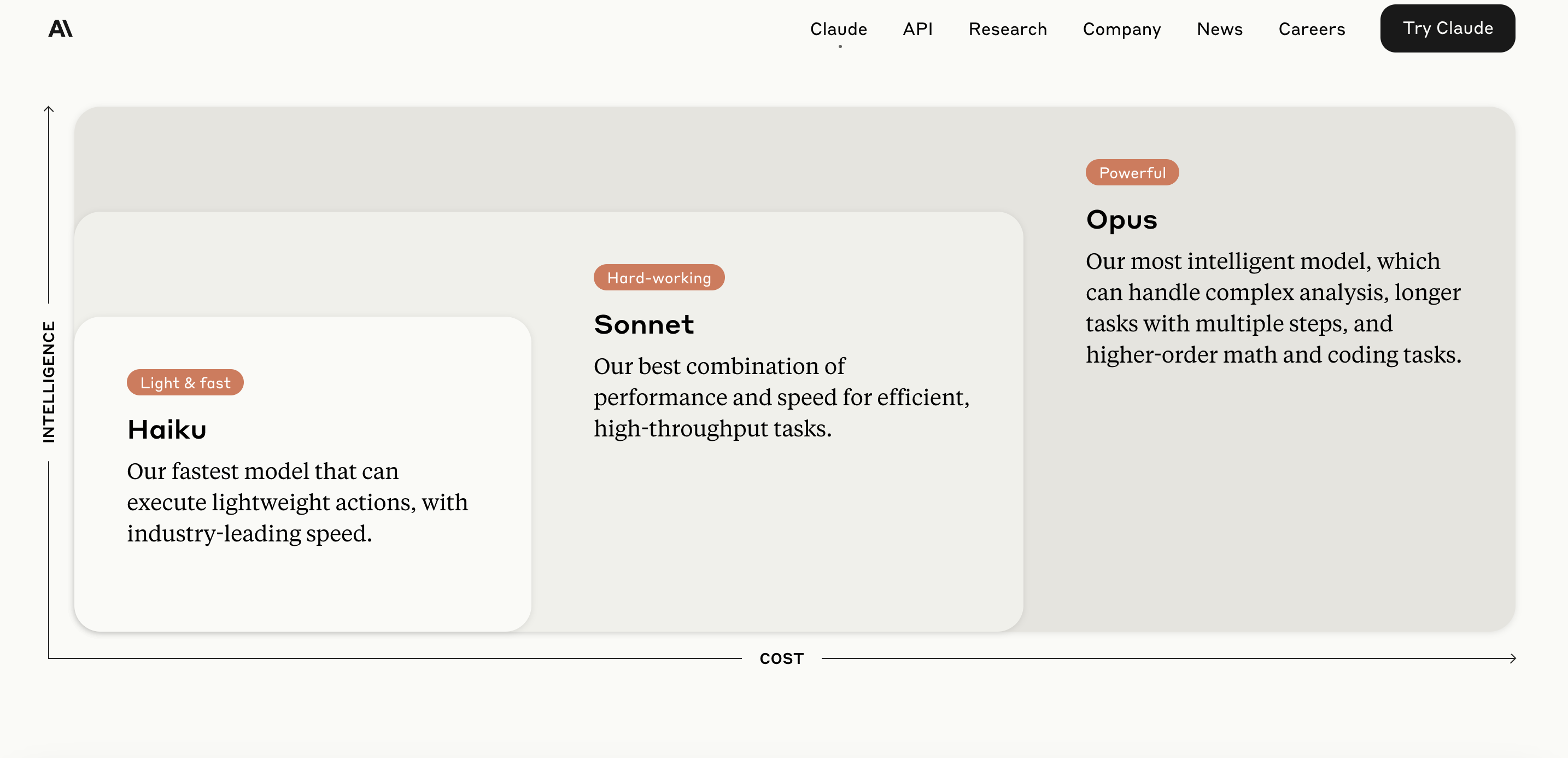
Task: Click the Anthropic logo icon
Action: tap(60, 28)
